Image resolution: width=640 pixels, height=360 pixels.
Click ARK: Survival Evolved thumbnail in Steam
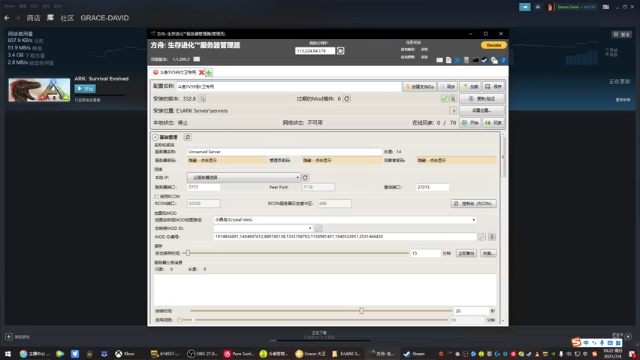click(x=39, y=90)
